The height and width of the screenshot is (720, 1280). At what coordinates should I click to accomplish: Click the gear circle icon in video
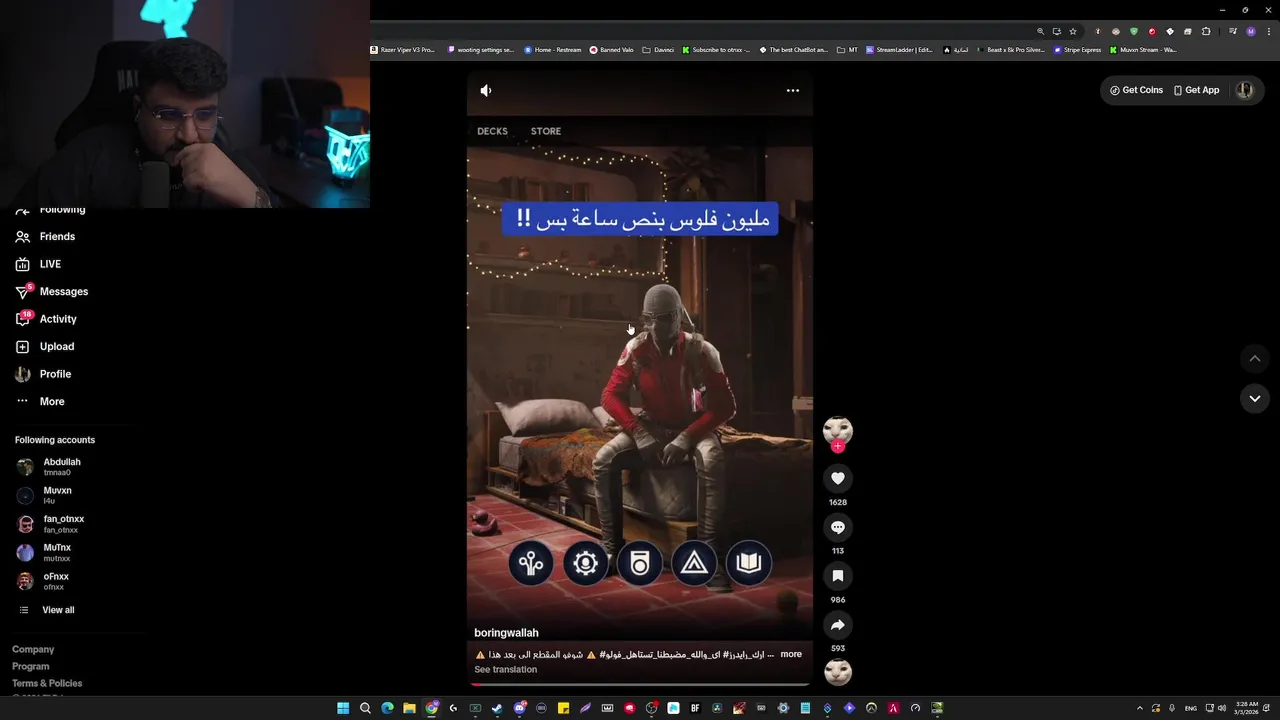585,563
